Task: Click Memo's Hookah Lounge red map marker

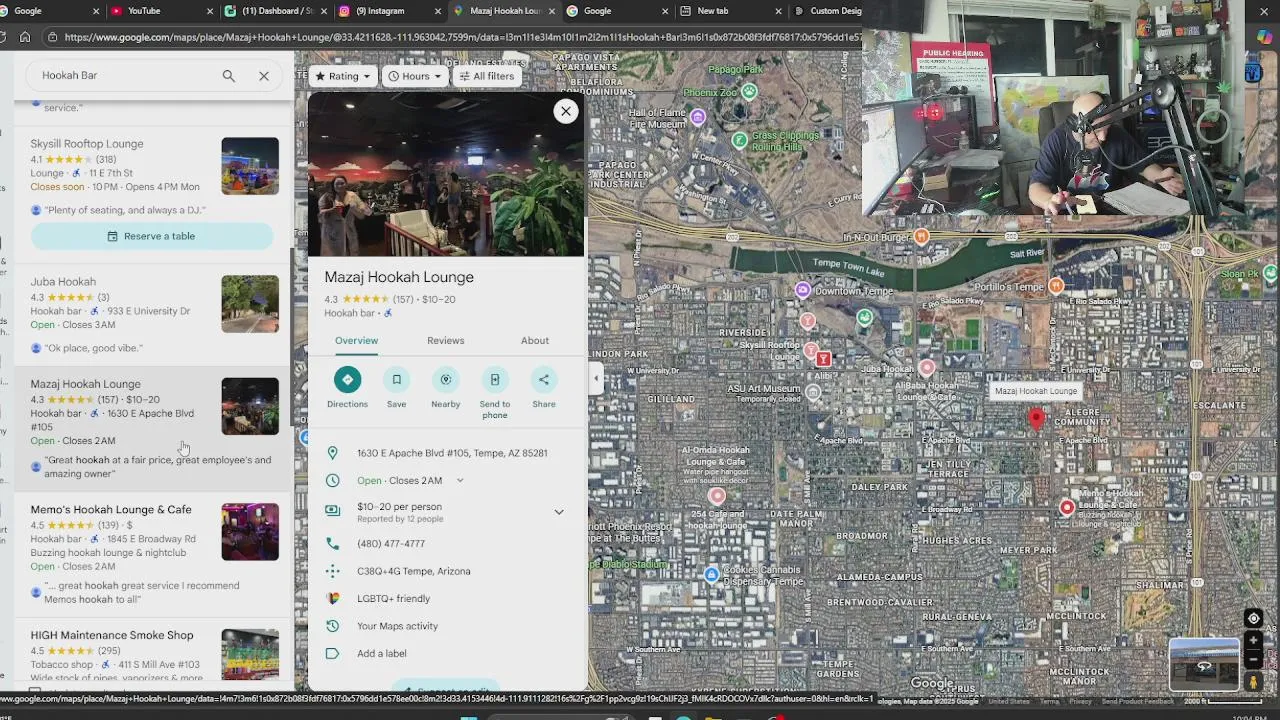Action: (1067, 508)
